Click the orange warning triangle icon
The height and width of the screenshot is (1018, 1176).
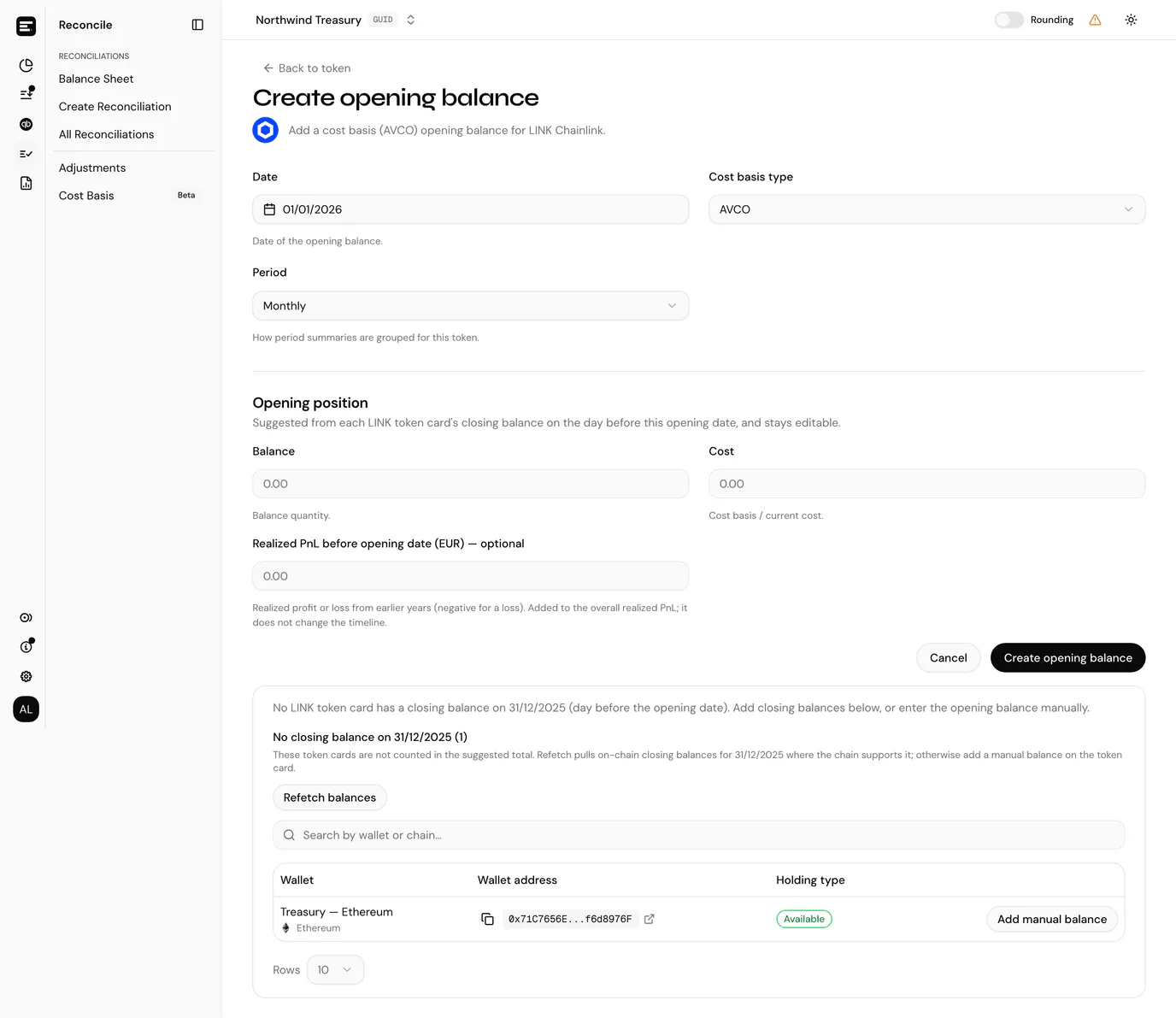pyautogui.click(x=1095, y=20)
